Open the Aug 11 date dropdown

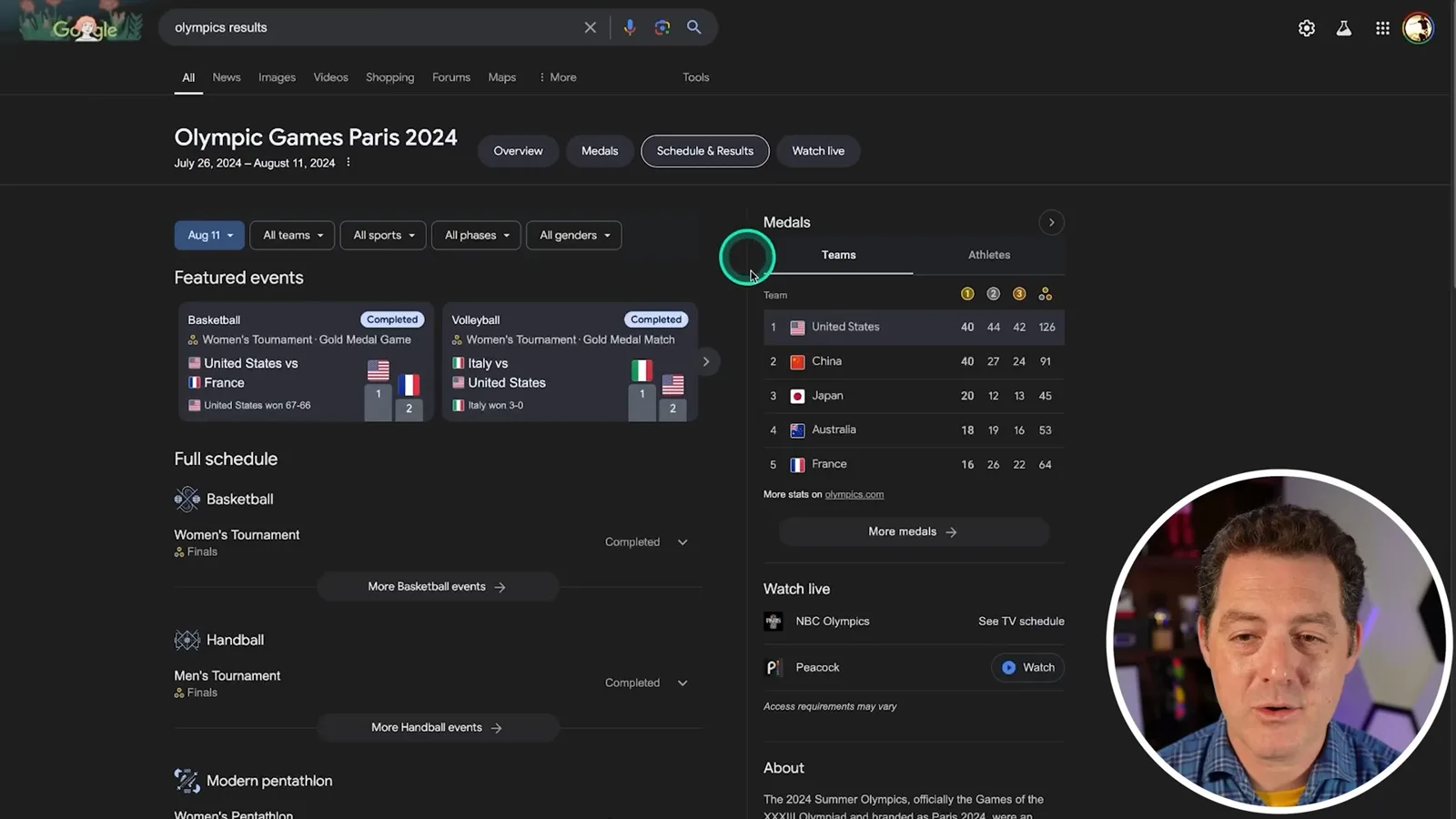(209, 235)
